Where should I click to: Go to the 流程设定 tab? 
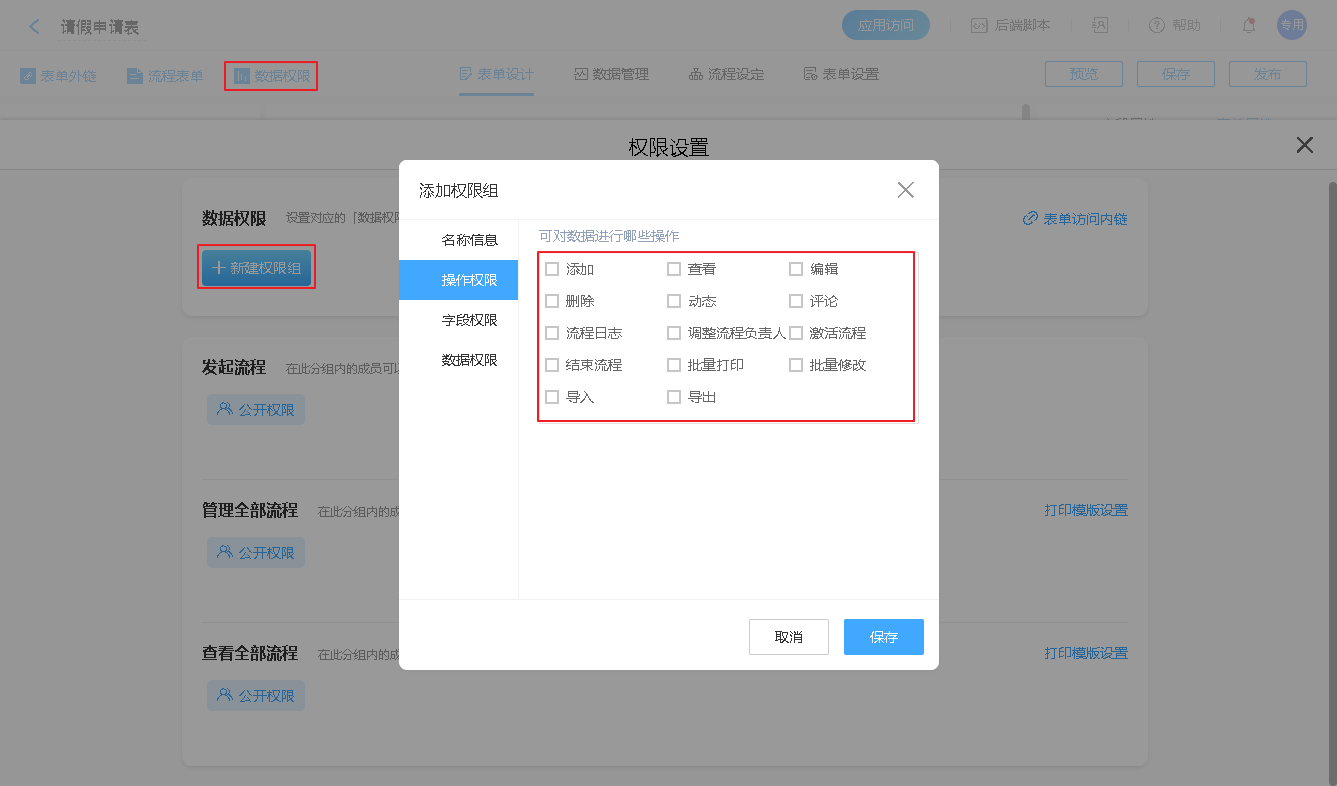click(726, 74)
